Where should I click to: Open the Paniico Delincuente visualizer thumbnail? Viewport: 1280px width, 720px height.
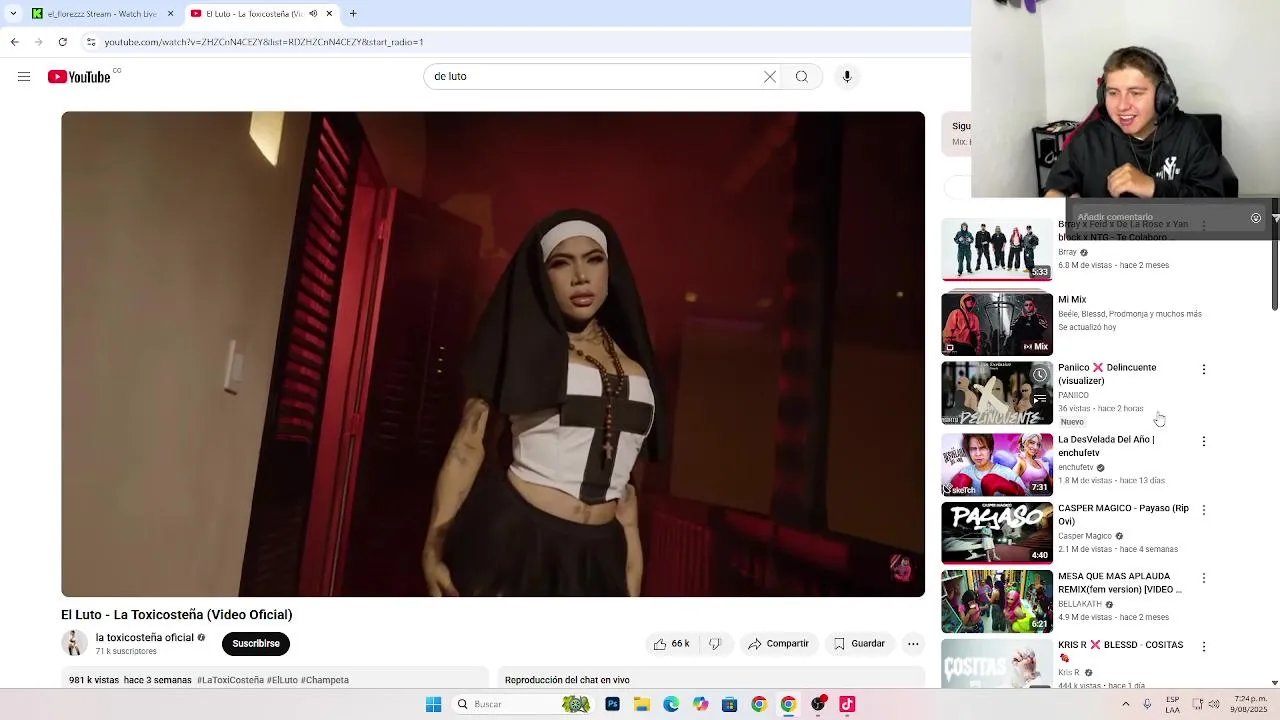pos(997,394)
